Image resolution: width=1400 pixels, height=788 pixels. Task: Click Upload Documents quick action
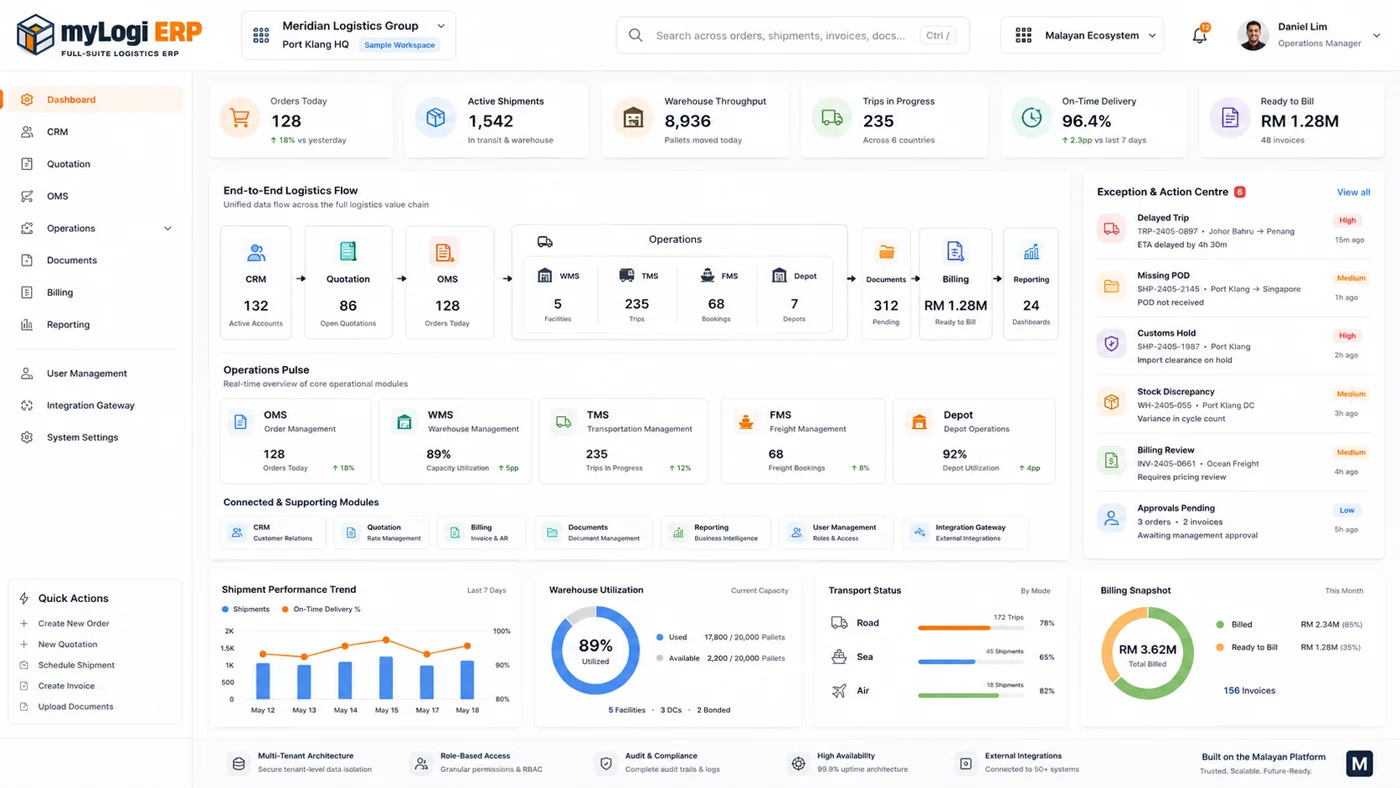(x=75, y=706)
